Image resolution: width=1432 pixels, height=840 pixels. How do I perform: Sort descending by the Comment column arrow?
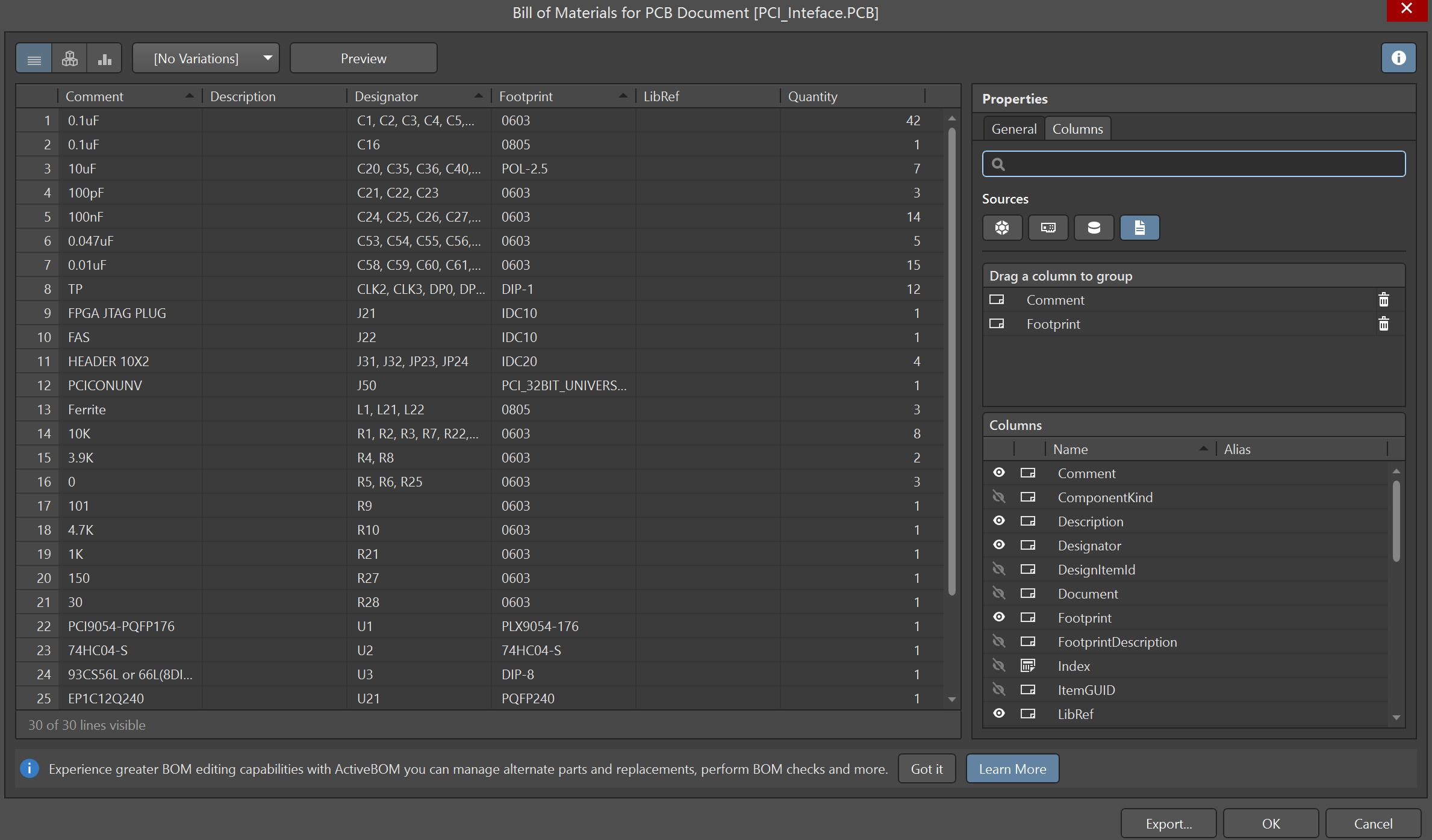click(190, 95)
